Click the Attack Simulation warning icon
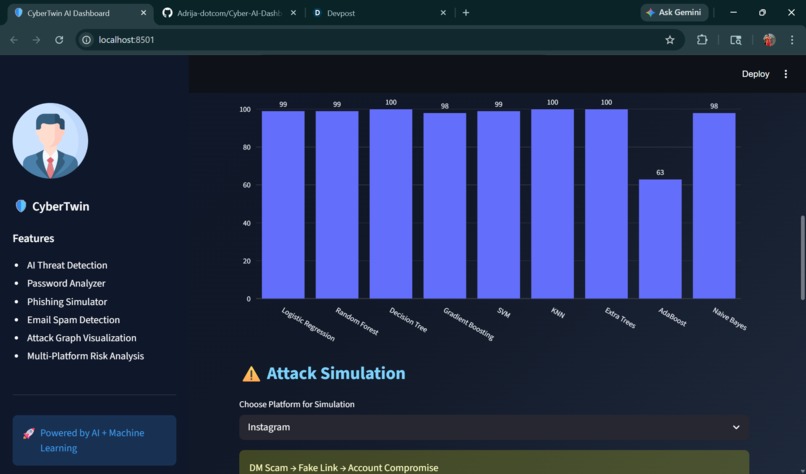 [x=251, y=374]
